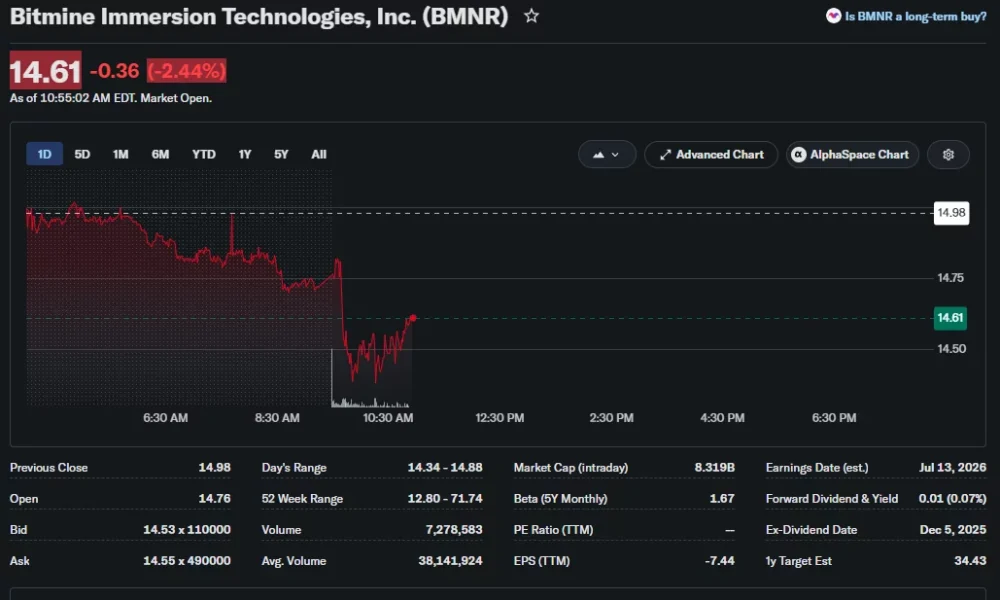Click the 14.75 price axis label
1000x600 pixels.
pos(950,277)
